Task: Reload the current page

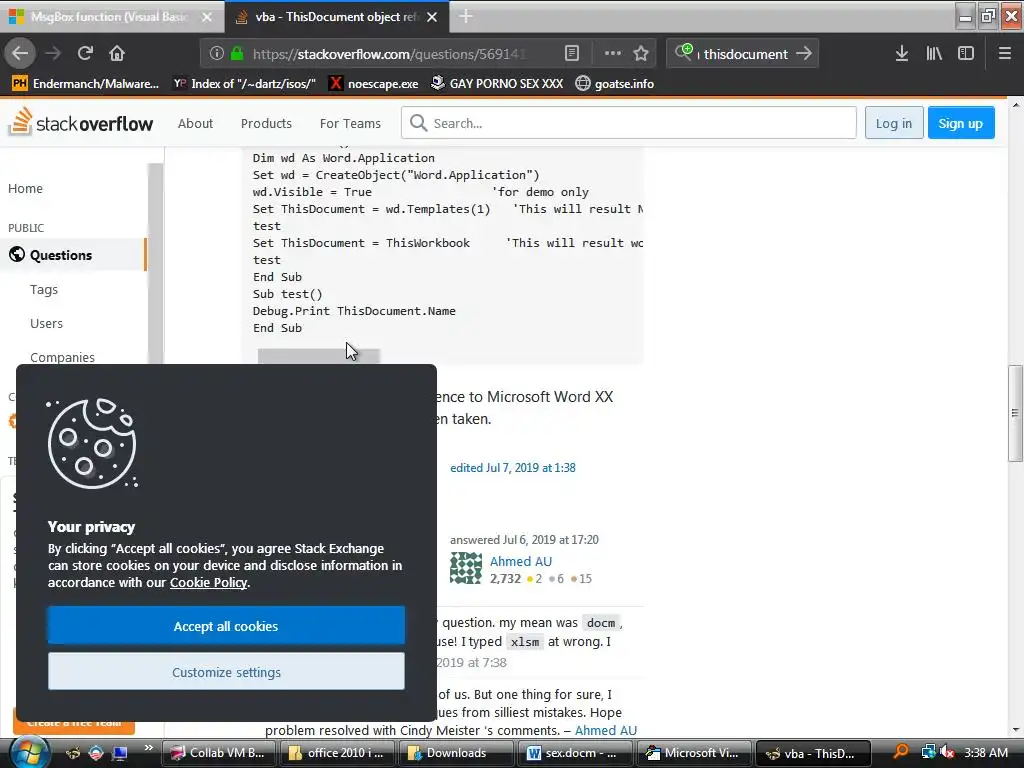Action: pyautogui.click(x=85, y=54)
